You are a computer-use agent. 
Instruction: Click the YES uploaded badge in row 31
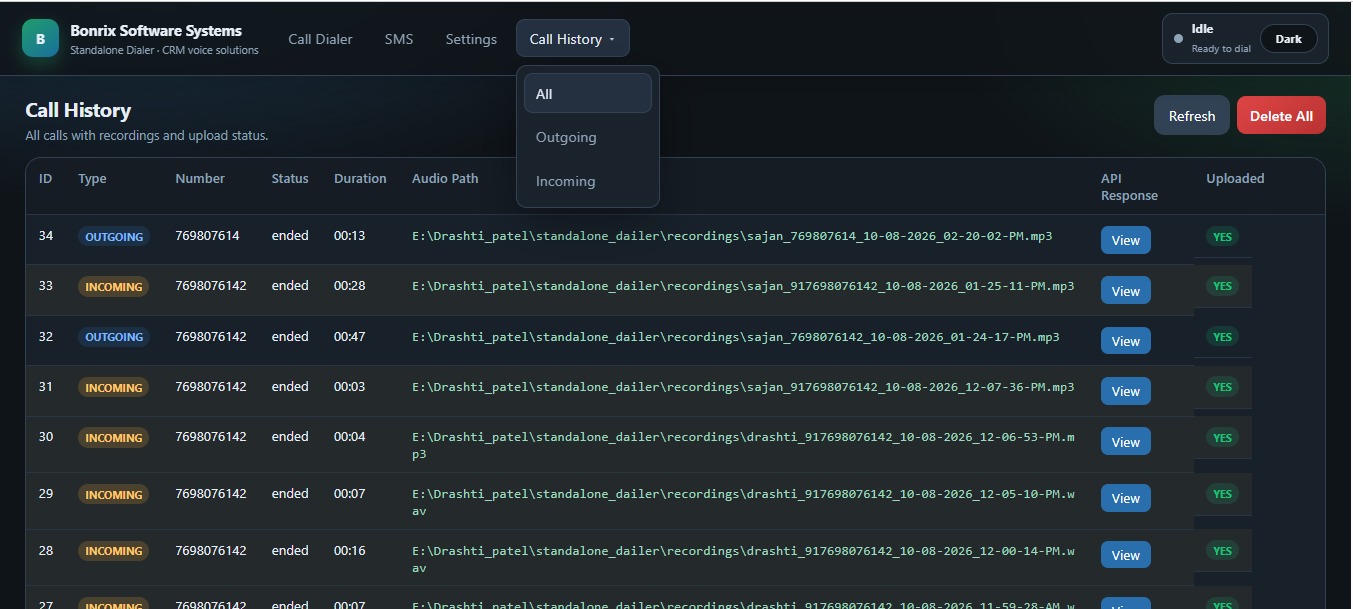pyautogui.click(x=1222, y=387)
